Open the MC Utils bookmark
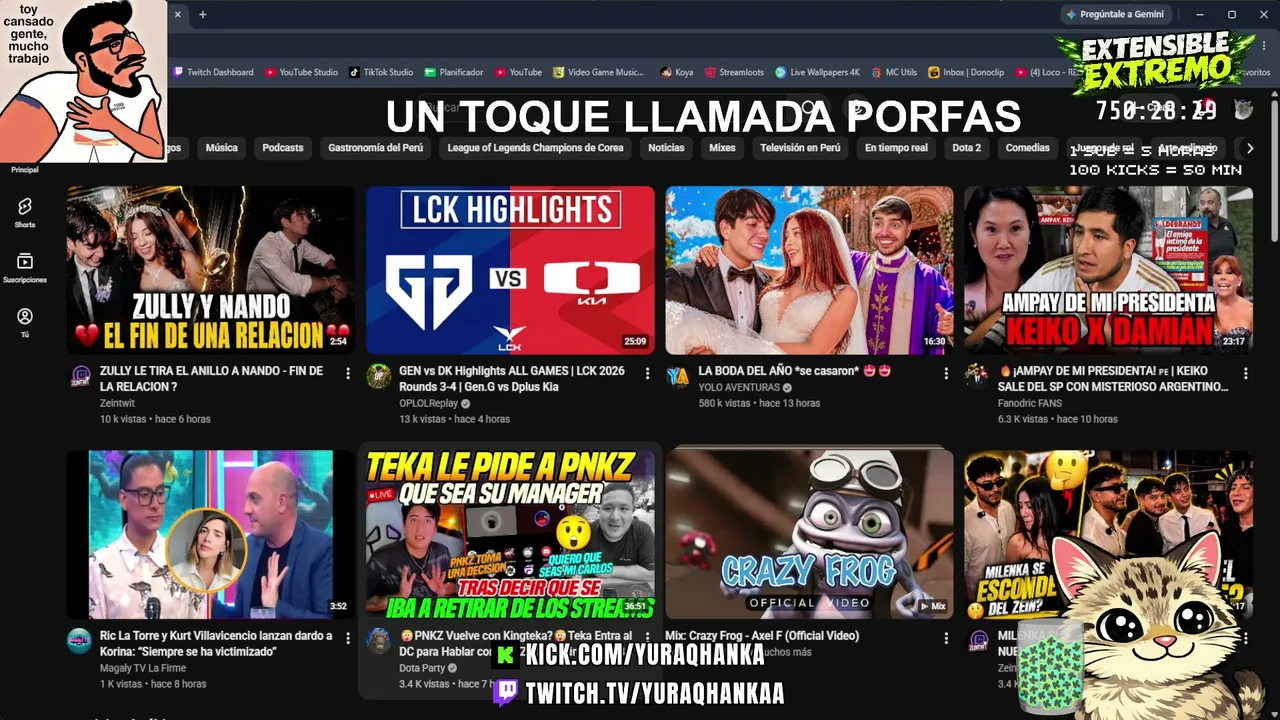 coord(894,72)
